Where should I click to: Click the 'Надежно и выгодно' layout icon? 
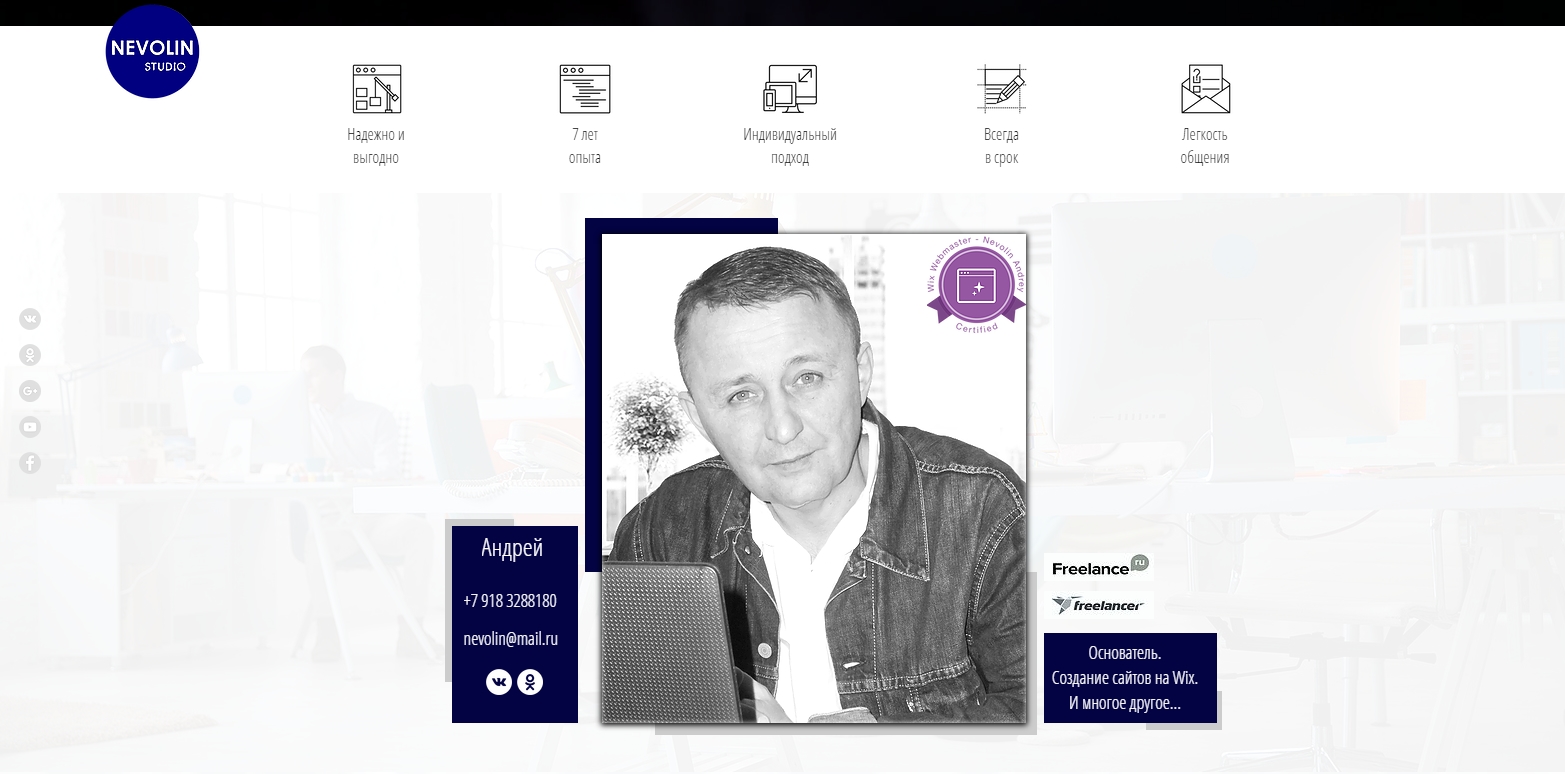point(377,89)
